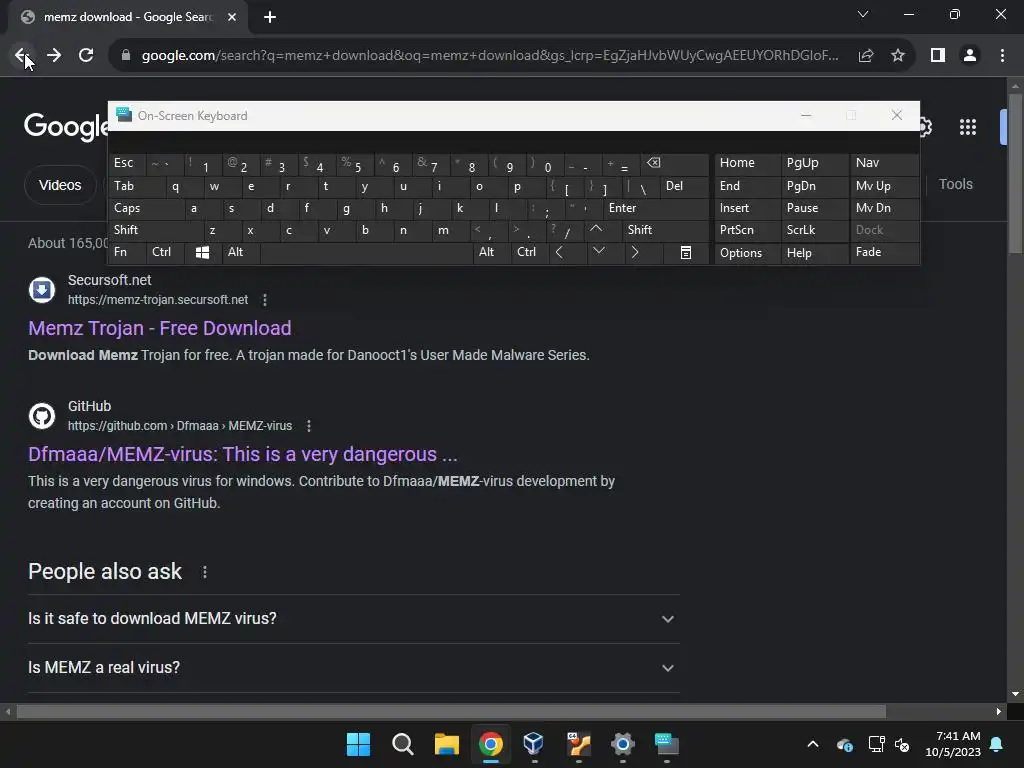The height and width of the screenshot is (768, 1024).
Task: Open options dots next to GitHub URL
Action: [x=309, y=426]
